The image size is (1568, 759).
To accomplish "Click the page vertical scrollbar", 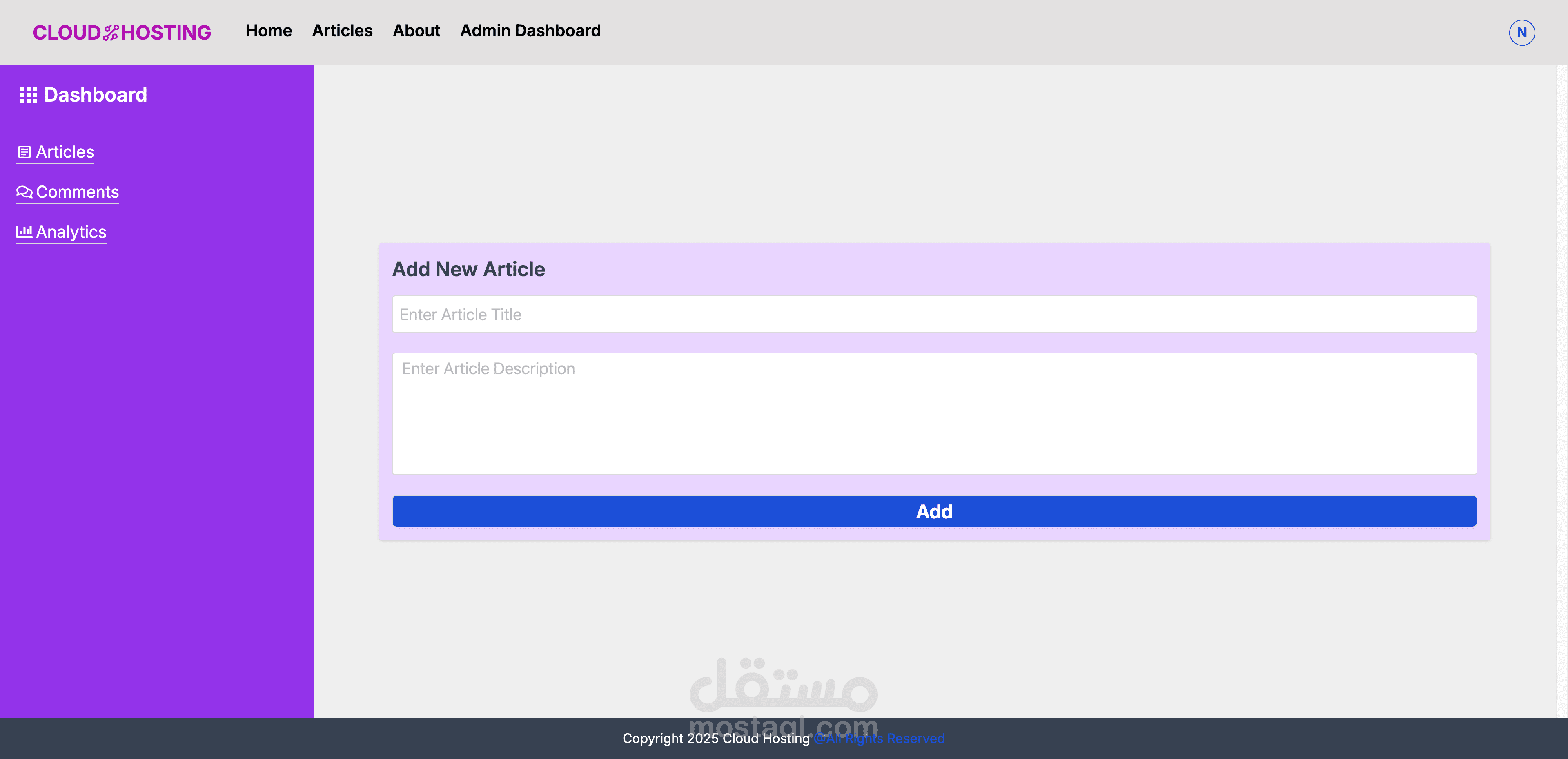I will (x=1561, y=390).
